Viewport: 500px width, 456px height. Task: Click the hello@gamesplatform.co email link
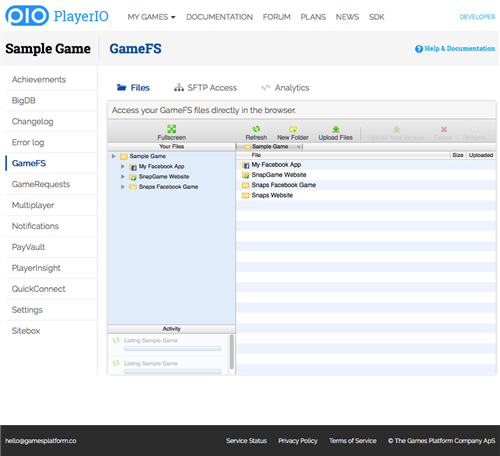point(41,441)
